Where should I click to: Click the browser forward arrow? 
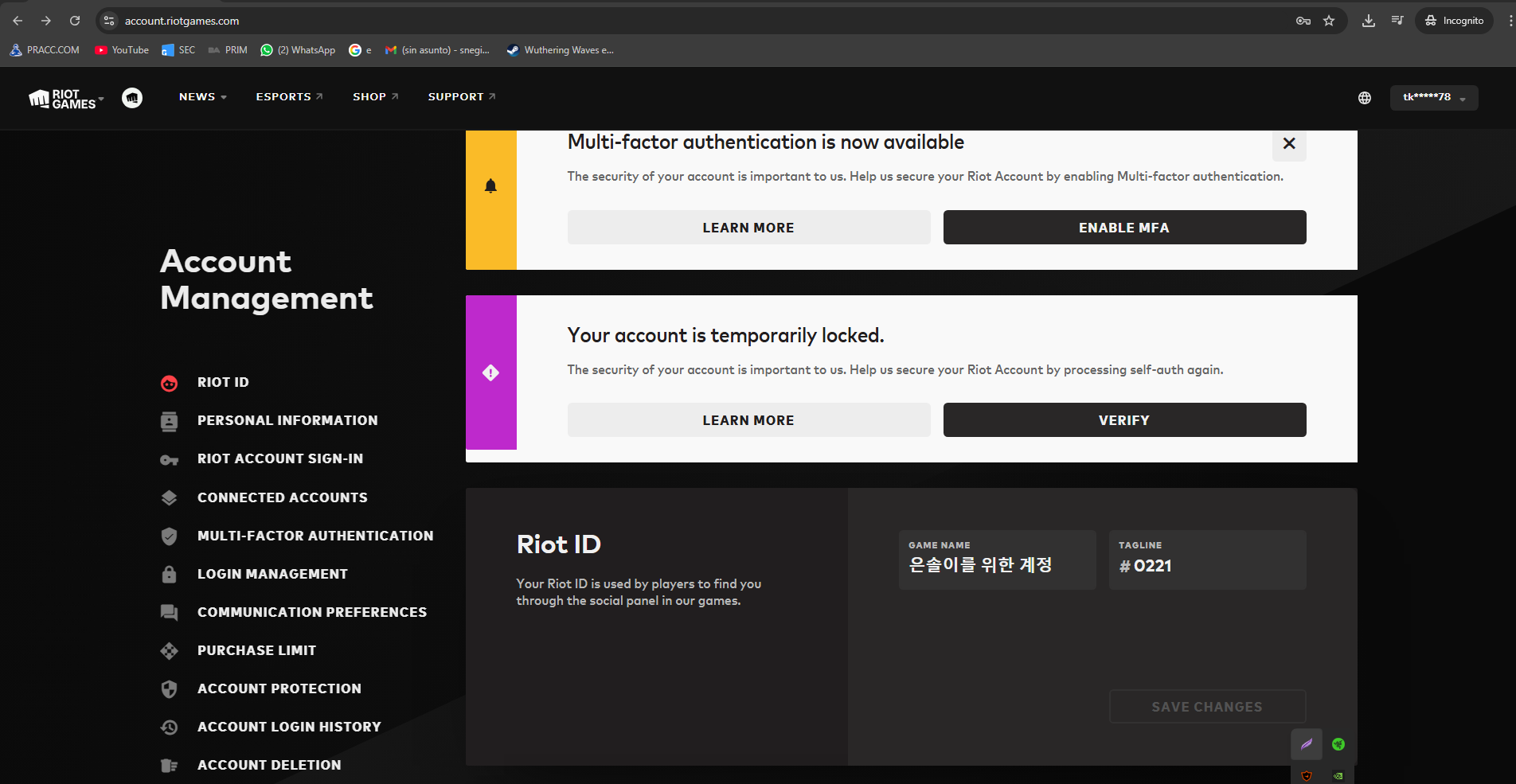pyautogui.click(x=46, y=21)
